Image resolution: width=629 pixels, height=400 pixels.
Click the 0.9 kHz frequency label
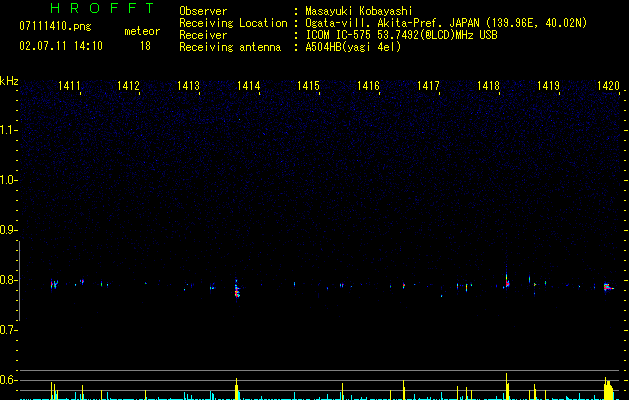click(x=8, y=230)
